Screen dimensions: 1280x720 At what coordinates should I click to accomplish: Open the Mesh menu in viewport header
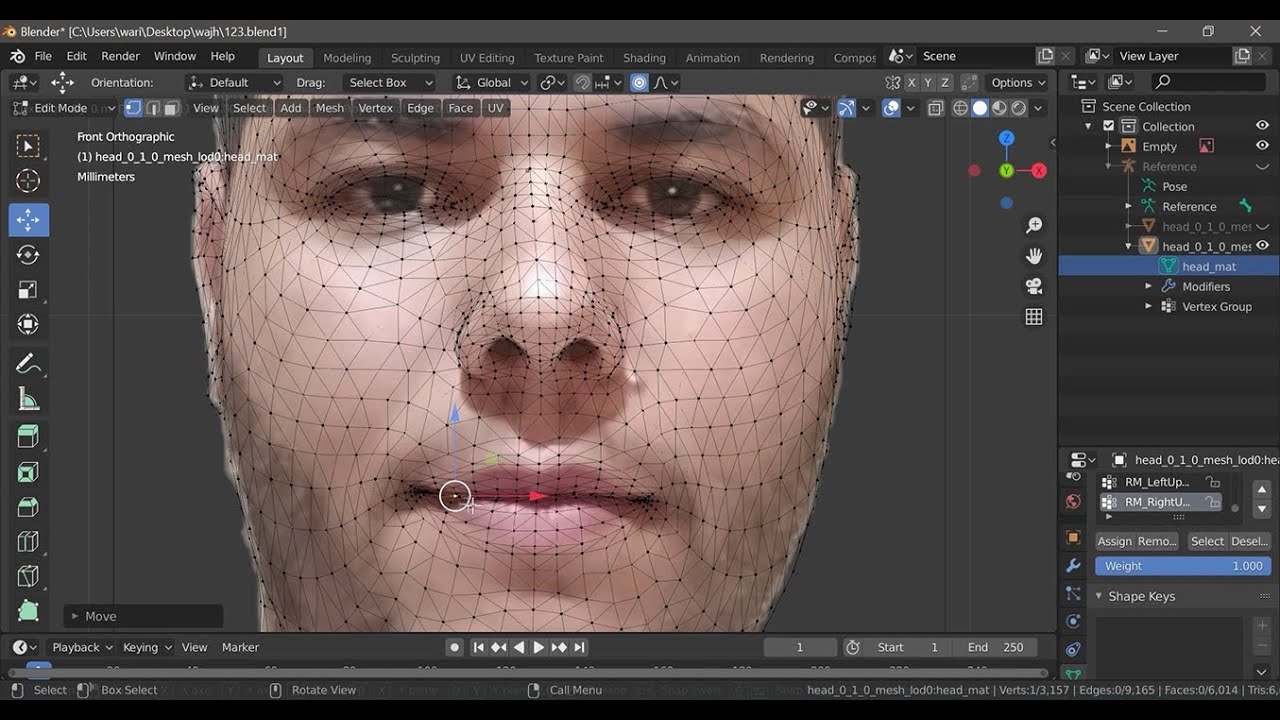329,108
